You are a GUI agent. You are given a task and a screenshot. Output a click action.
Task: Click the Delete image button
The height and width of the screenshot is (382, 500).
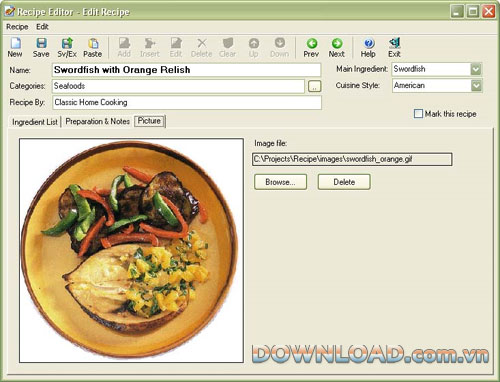[x=344, y=182]
